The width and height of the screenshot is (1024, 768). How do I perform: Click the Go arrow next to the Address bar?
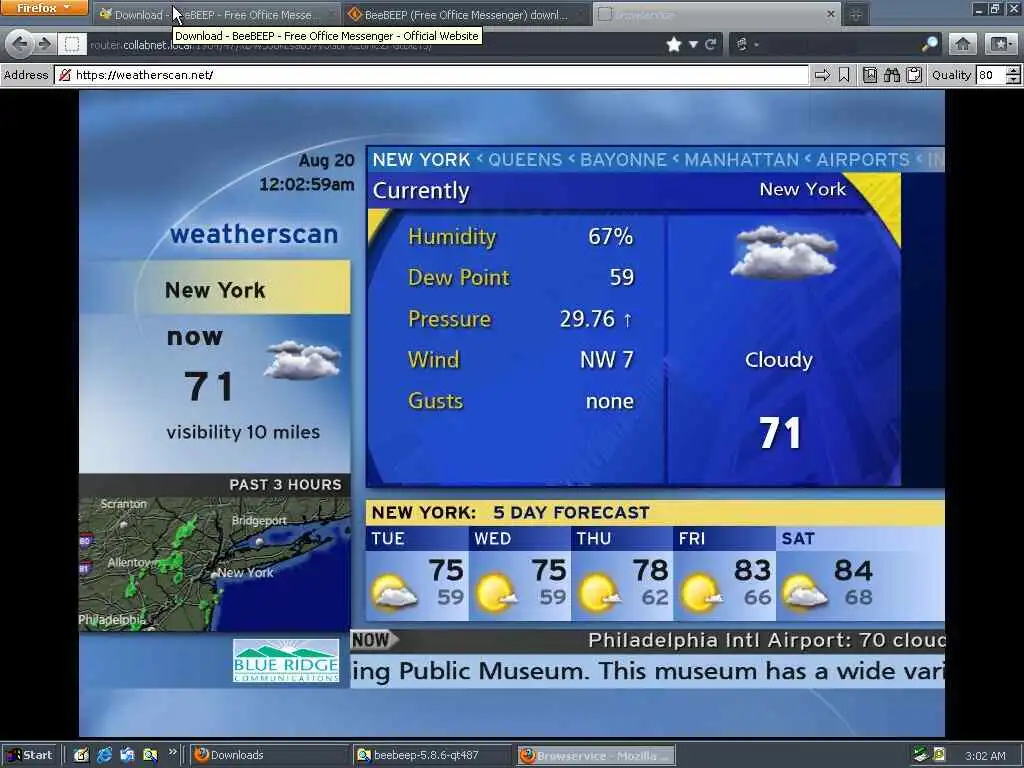[x=822, y=75]
